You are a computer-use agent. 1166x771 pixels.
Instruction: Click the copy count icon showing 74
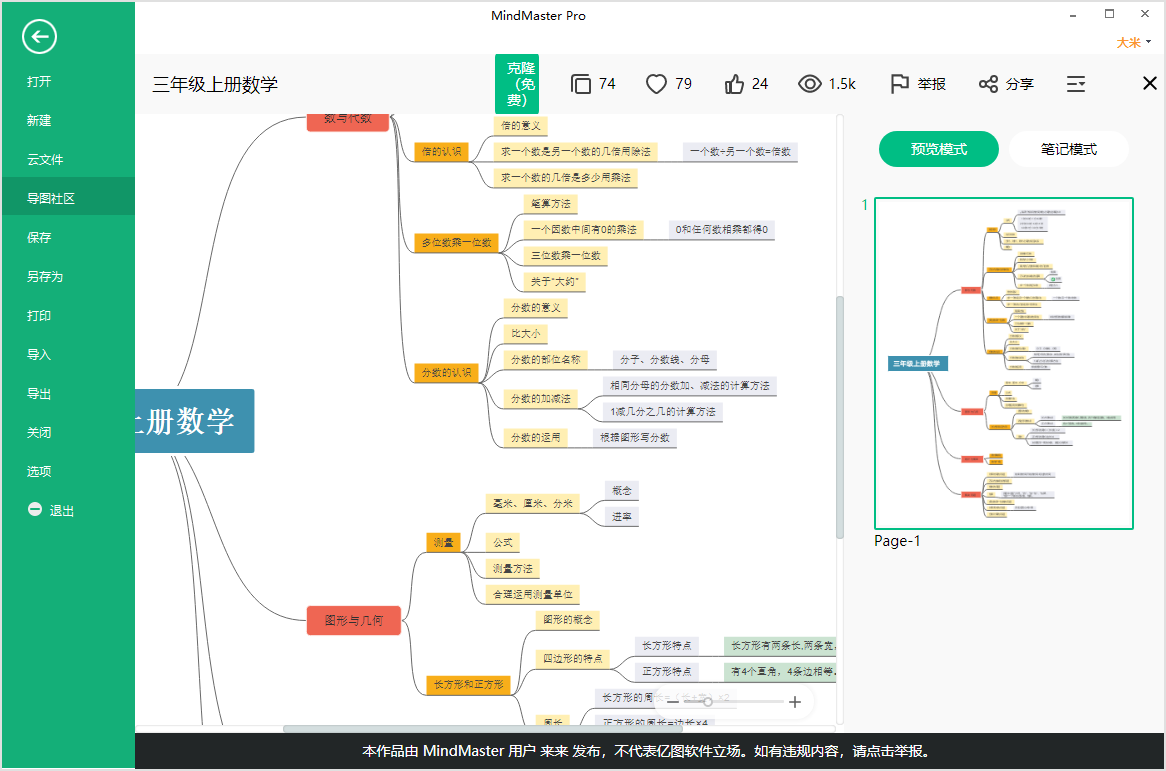581,84
